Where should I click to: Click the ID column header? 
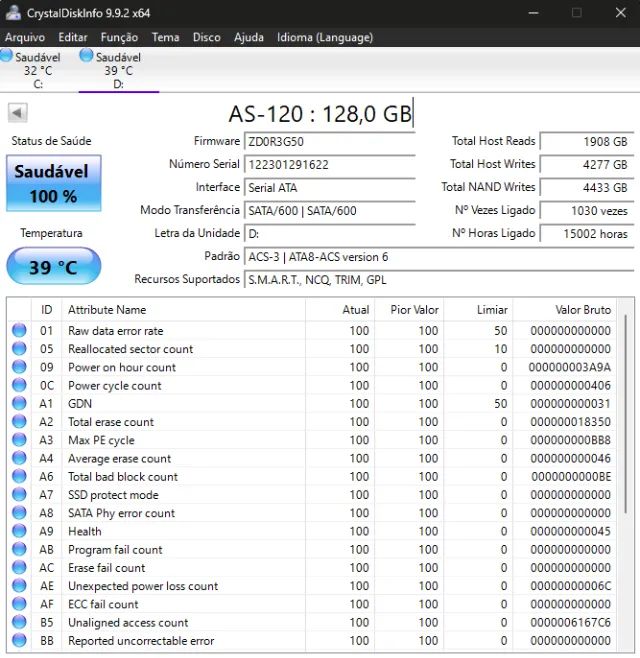[46, 310]
